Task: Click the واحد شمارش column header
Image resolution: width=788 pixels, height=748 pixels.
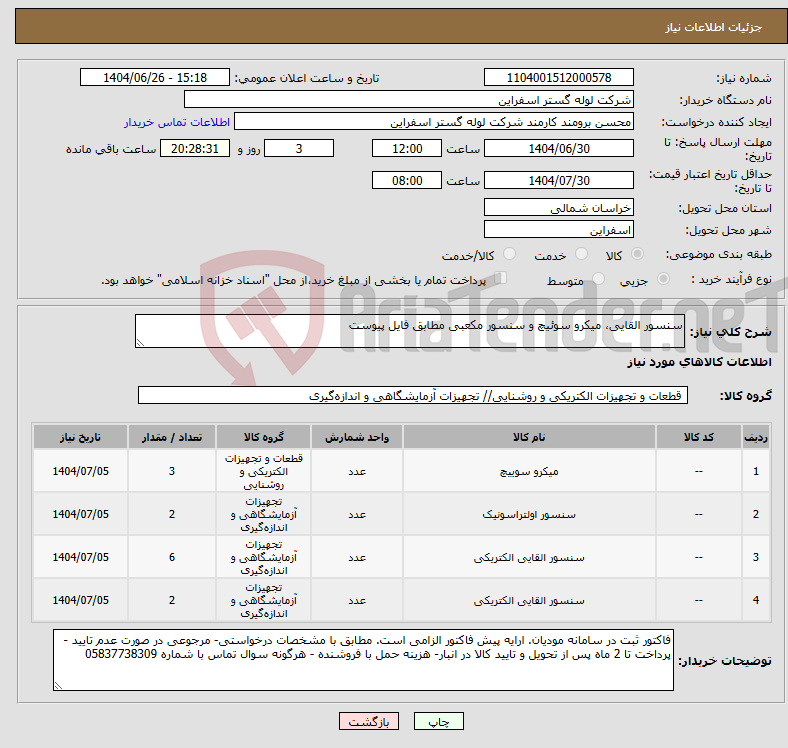Action: pyautogui.click(x=356, y=437)
